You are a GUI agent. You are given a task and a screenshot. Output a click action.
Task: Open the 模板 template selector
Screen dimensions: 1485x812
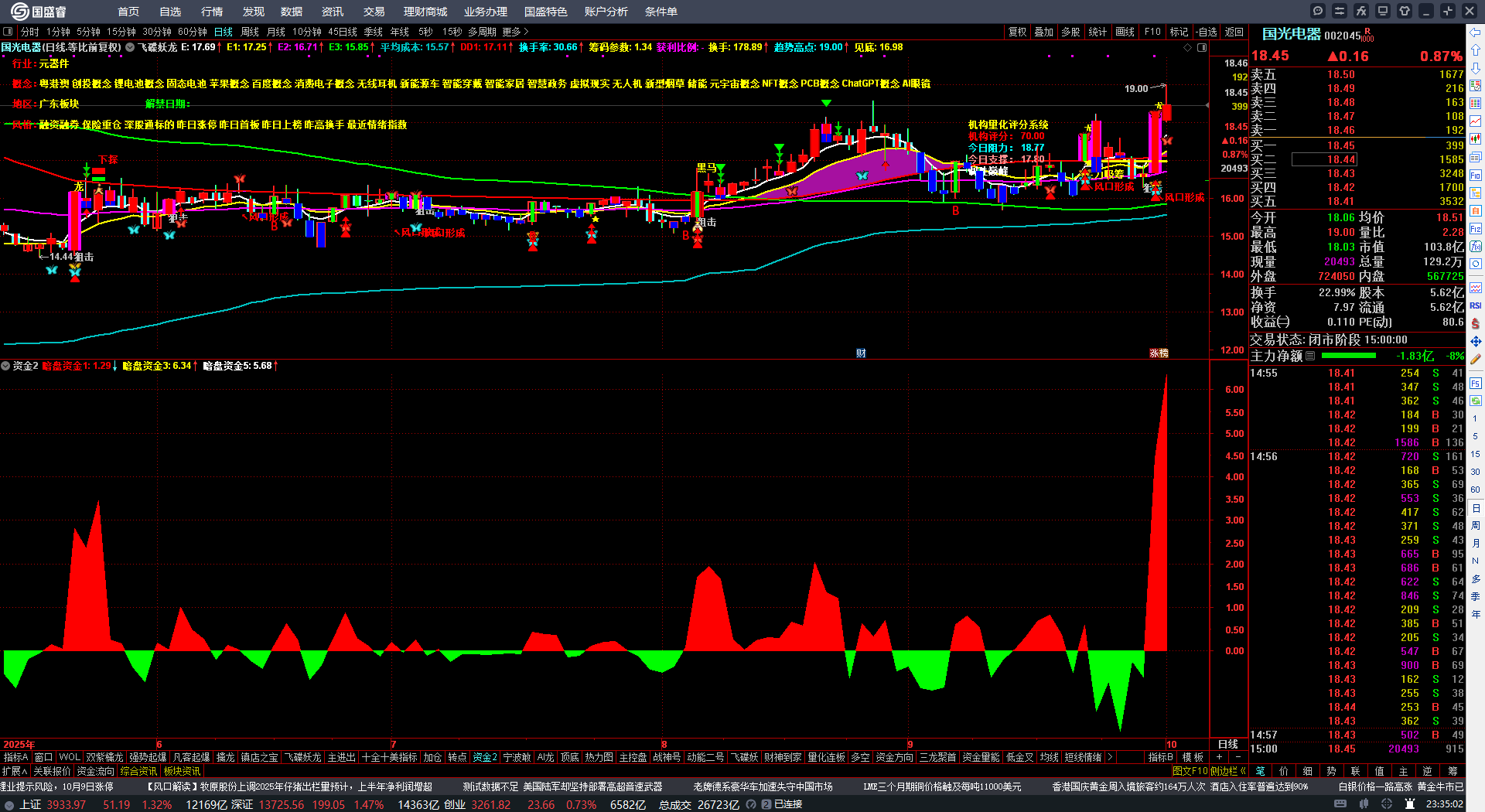point(1193,757)
